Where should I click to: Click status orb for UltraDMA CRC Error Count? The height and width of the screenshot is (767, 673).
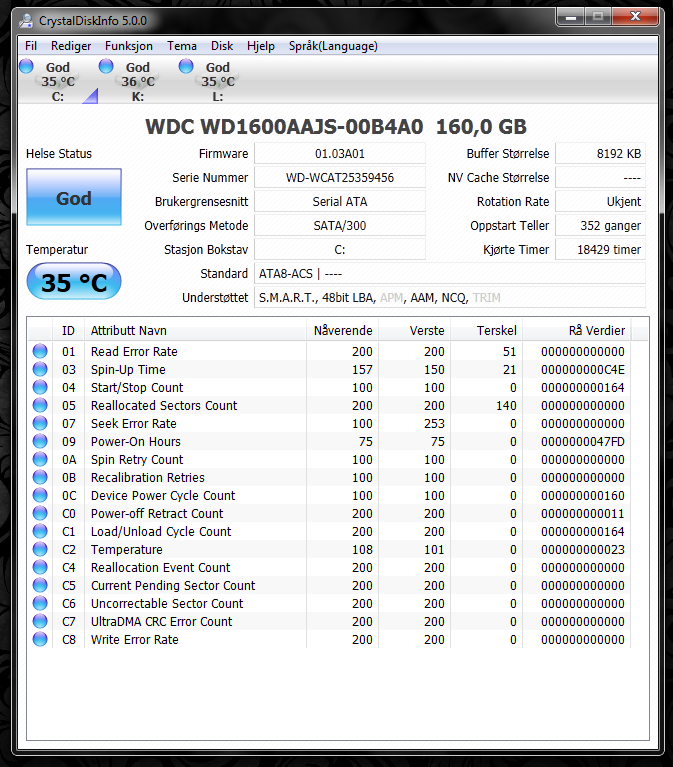(40, 621)
